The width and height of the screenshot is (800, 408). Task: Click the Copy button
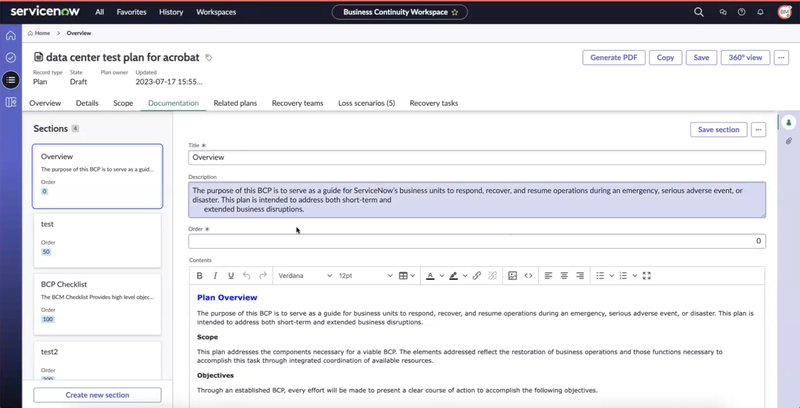[665, 58]
